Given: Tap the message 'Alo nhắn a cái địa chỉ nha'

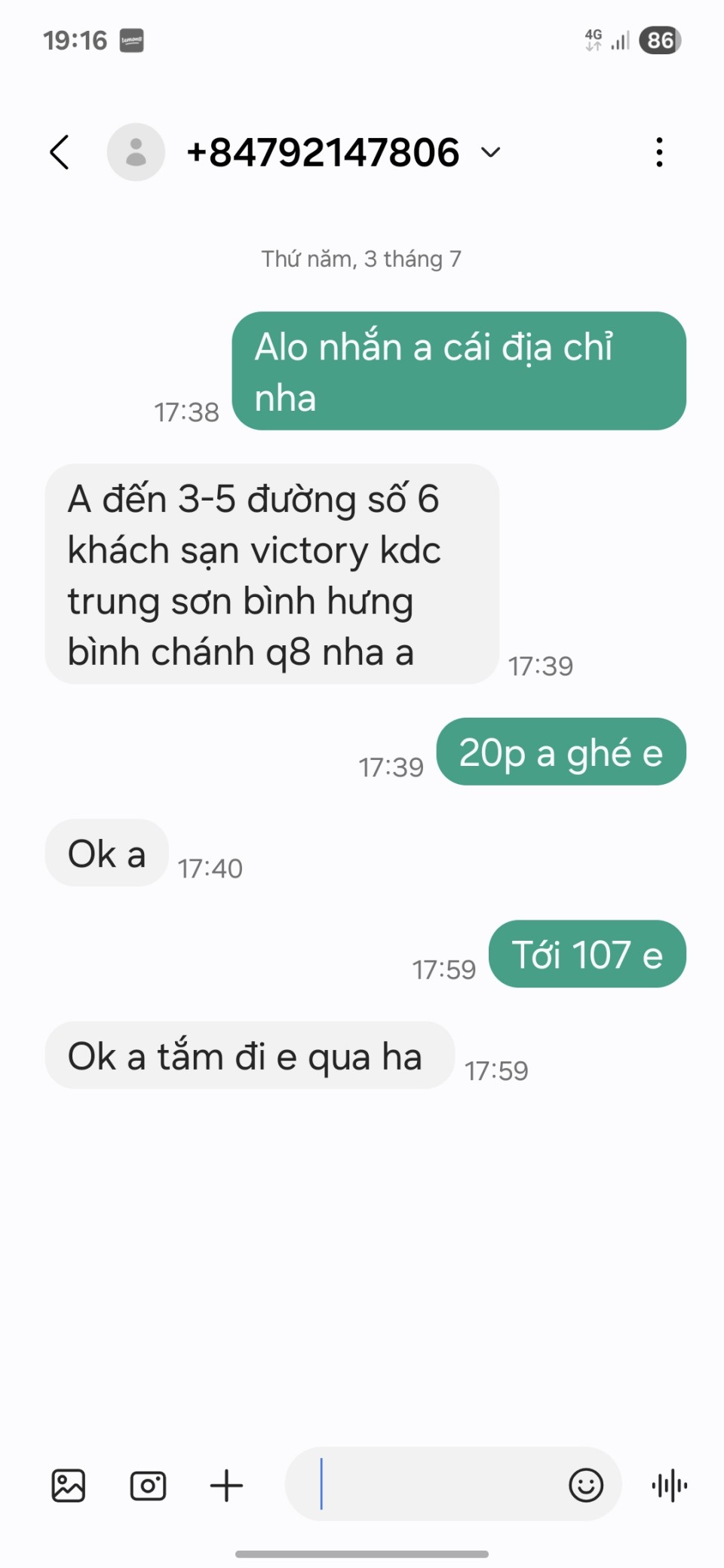Looking at the screenshot, I should pyautogui.click(x=459, y=371).
